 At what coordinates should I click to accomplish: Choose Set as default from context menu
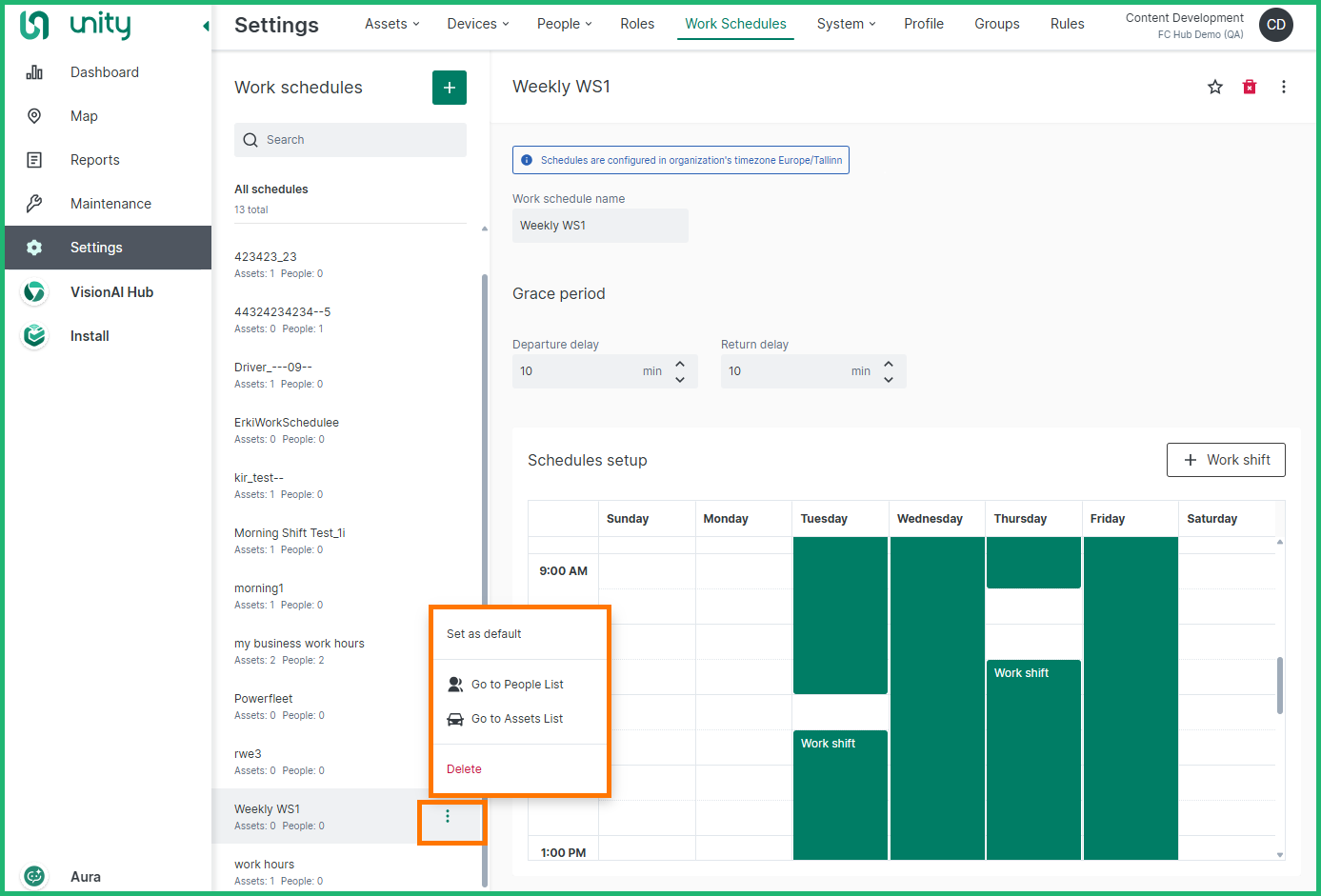(x=484, y=634)
